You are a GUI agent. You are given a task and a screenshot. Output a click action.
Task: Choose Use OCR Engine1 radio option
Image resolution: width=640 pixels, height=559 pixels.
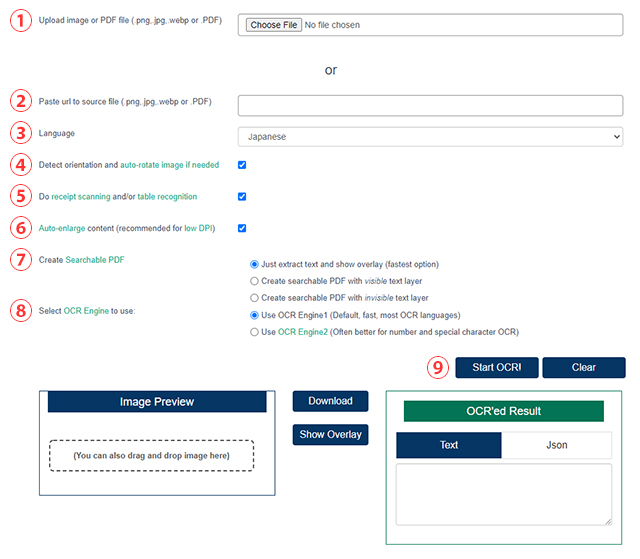254,315
